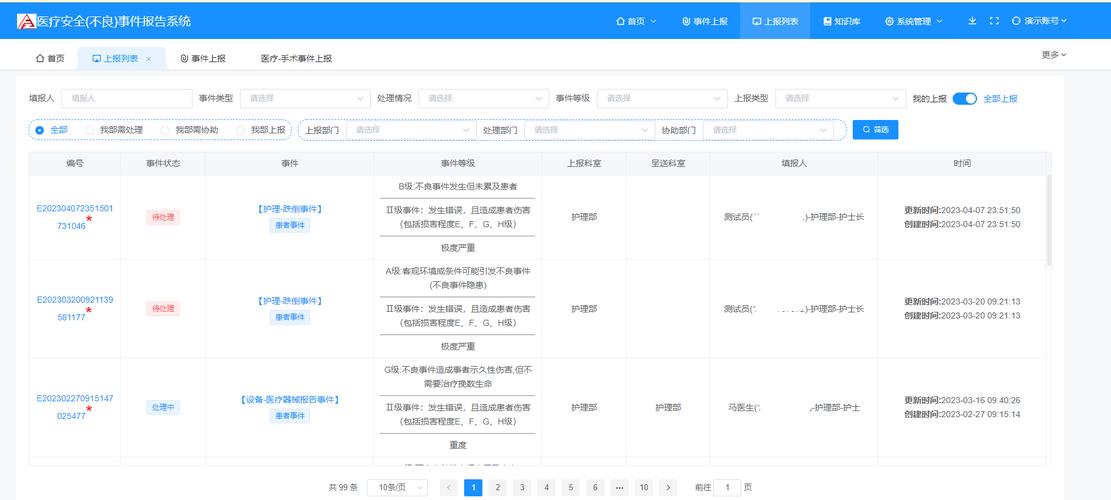Click the red app logo icon
This screenshot has width=1111, height=500.
pyautogui.click(x=26, y=21)
